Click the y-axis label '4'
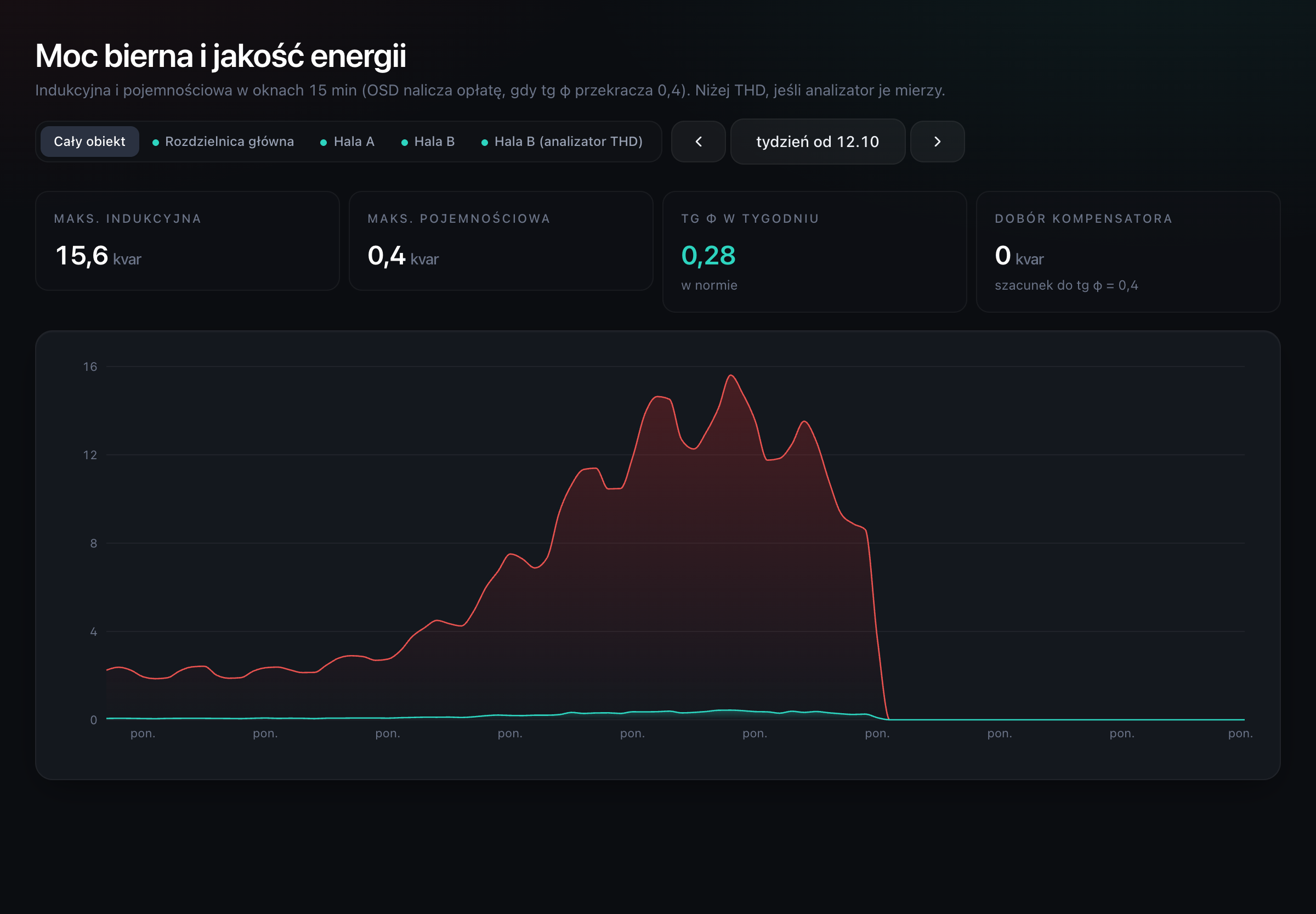1316x914 pixels. click(94, 631)
